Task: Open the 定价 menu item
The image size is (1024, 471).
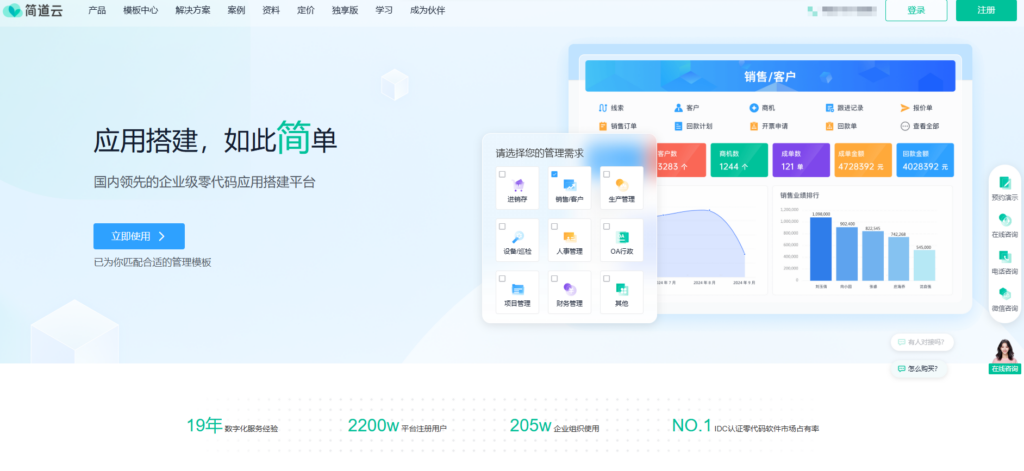Action: click(305, 10)
